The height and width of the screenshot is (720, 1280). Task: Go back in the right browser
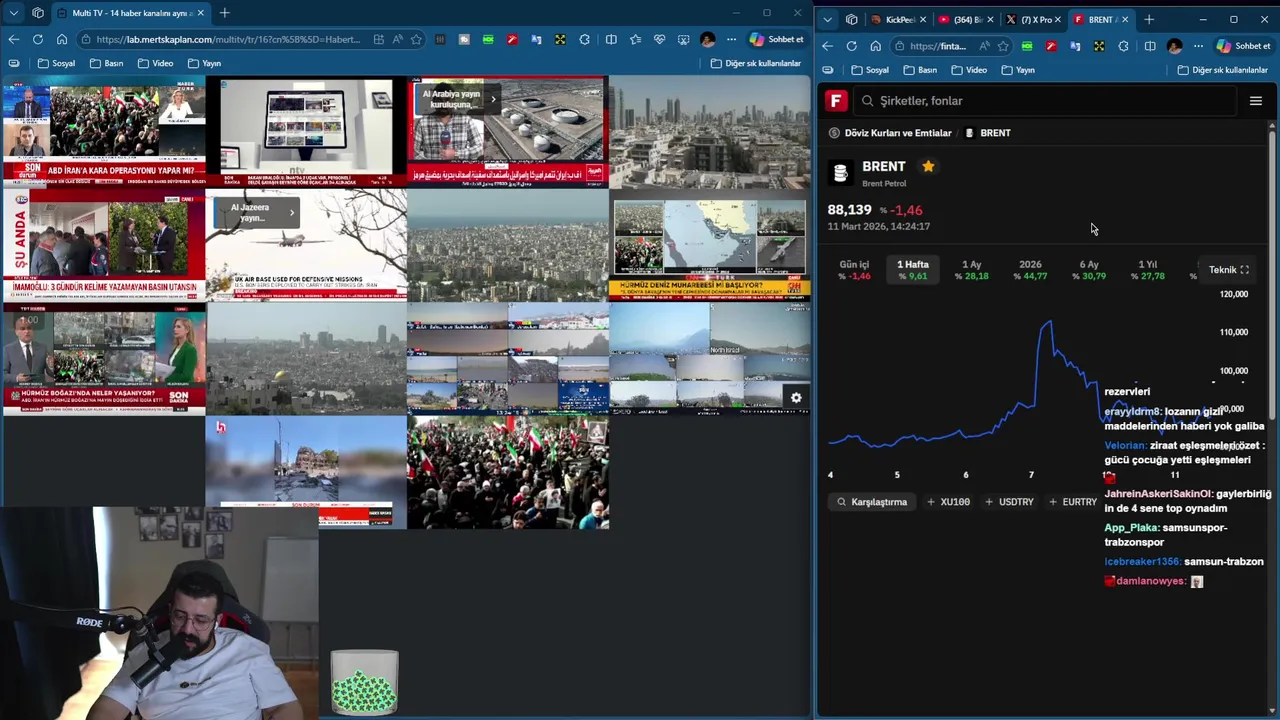point(827,46)
